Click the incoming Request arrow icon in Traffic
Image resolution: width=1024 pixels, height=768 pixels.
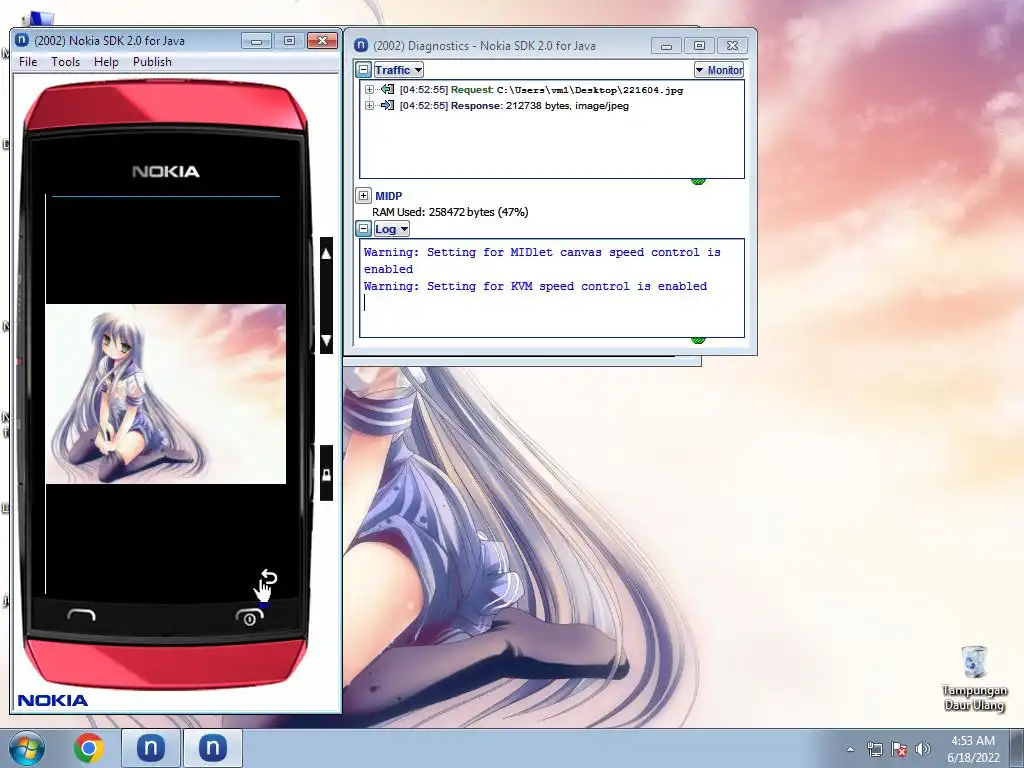click(387, 89)
